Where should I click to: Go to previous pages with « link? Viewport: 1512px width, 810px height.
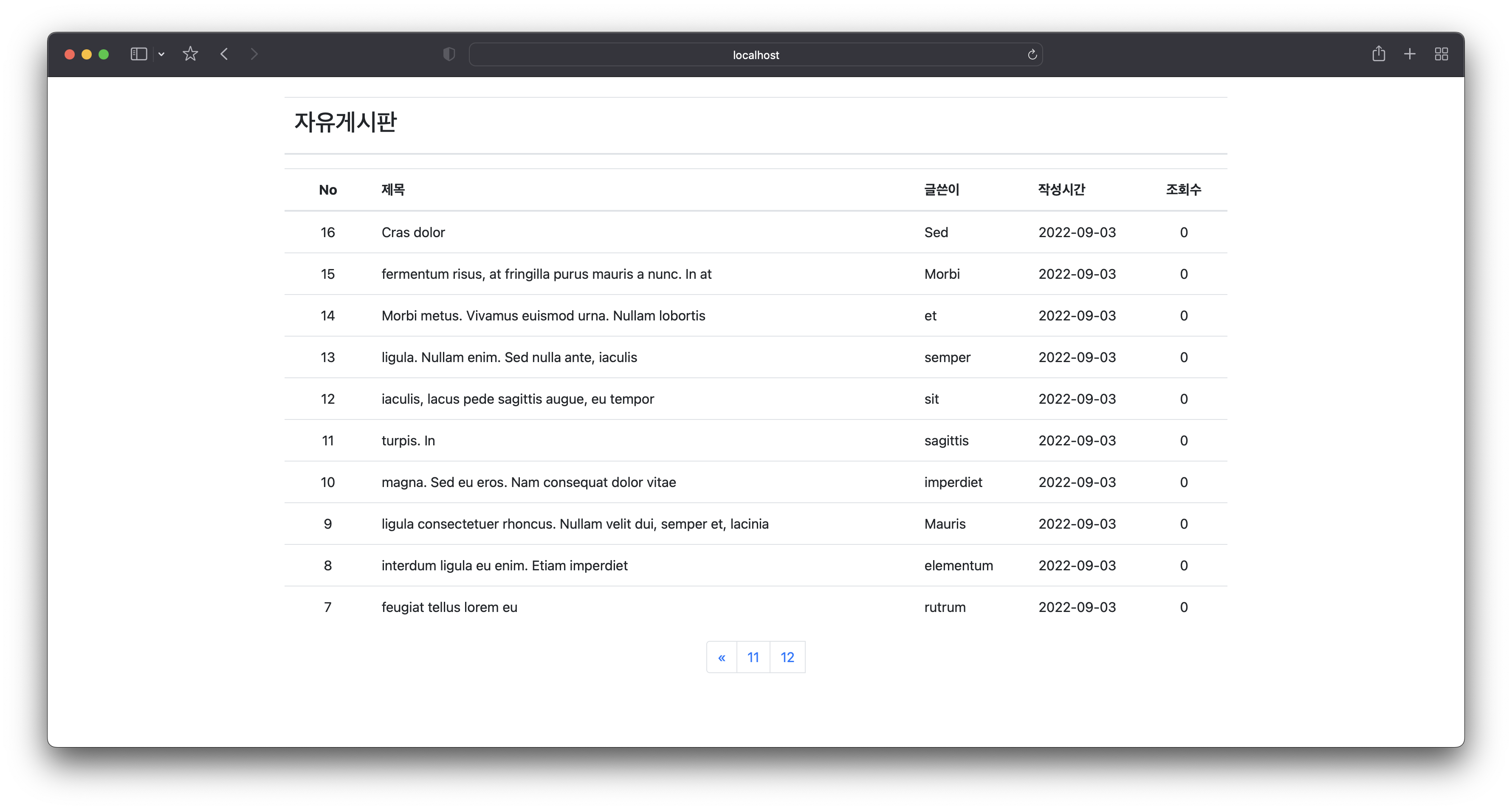[x=721, y=657]
